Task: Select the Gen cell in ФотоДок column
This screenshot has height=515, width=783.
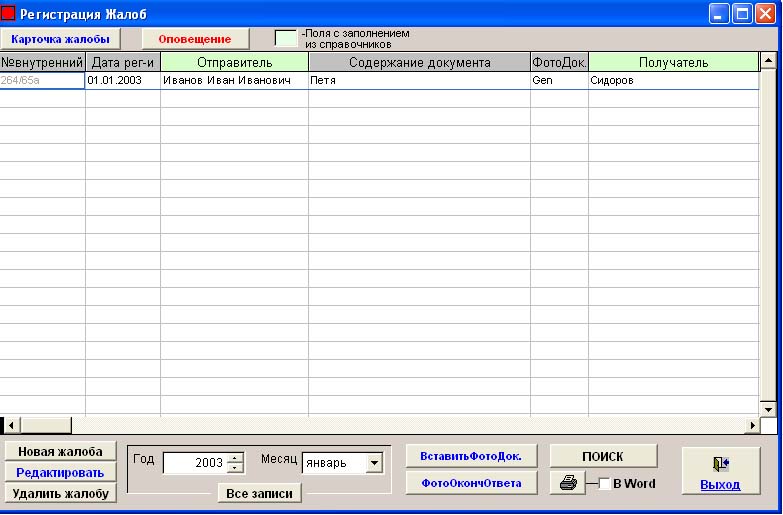Action: [559, 80]
